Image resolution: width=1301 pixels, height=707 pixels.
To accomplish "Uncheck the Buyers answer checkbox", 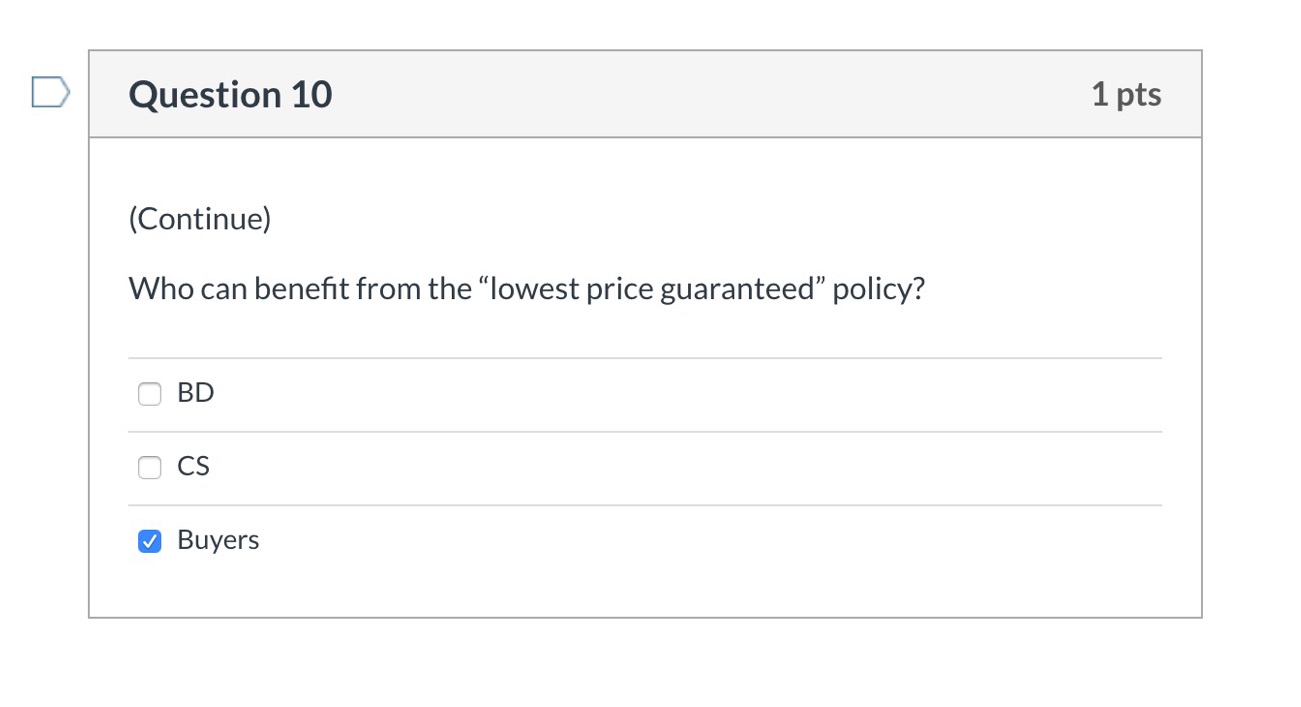I will click(149, 541).
